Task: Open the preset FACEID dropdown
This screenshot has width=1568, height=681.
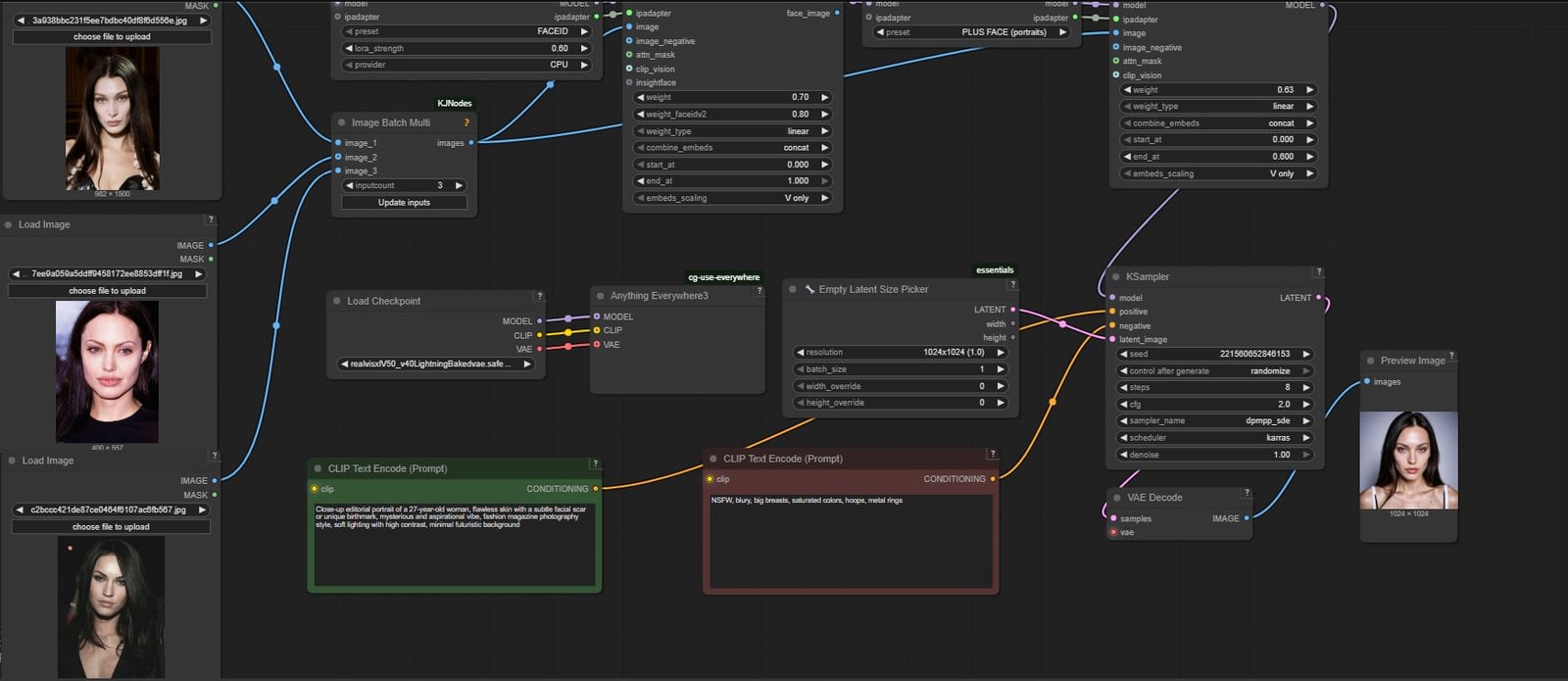Action: tap(466, 31)
